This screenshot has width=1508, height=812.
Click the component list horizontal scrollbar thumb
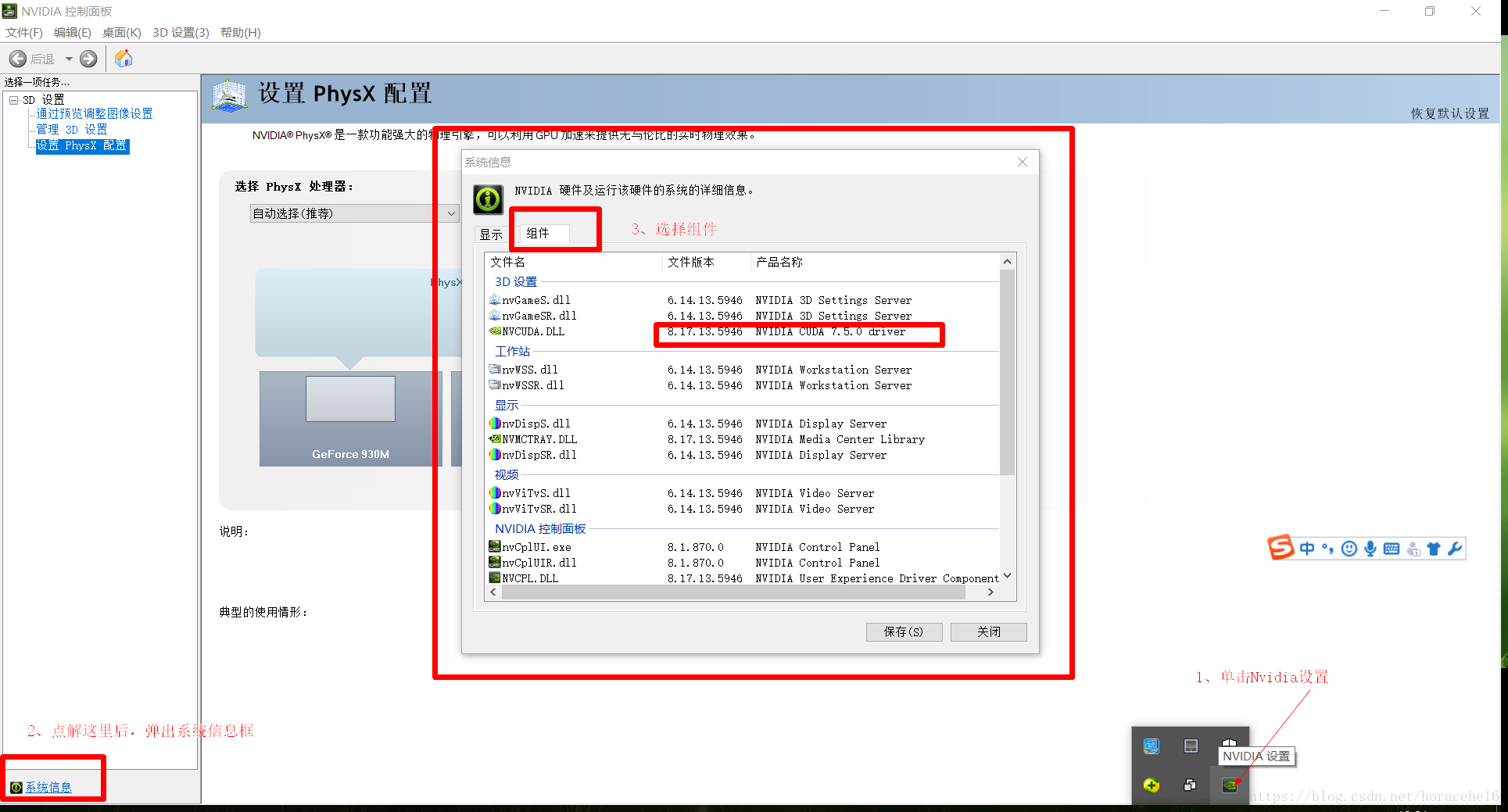[733, 592]
